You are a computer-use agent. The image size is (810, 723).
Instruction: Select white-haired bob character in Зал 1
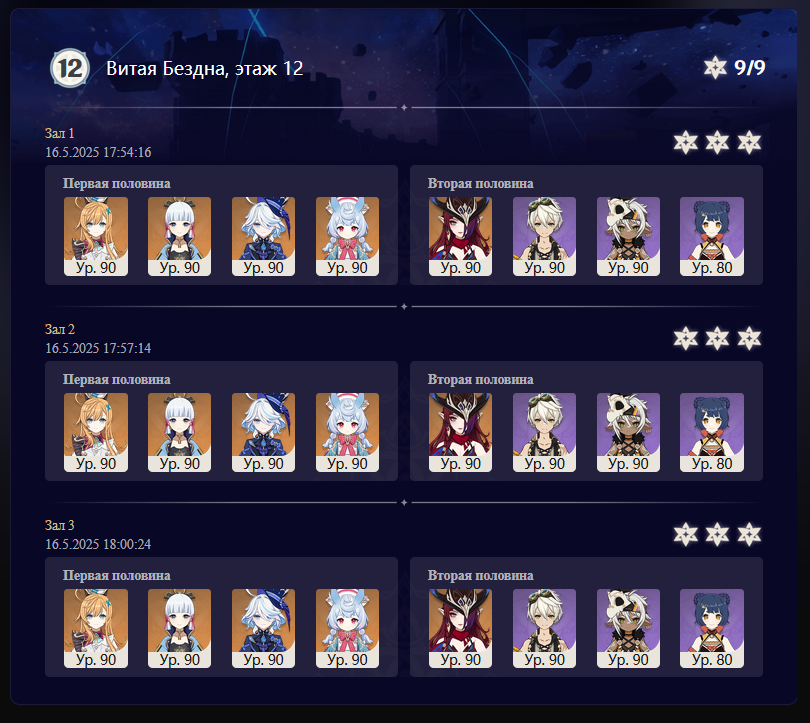point(179,236)
